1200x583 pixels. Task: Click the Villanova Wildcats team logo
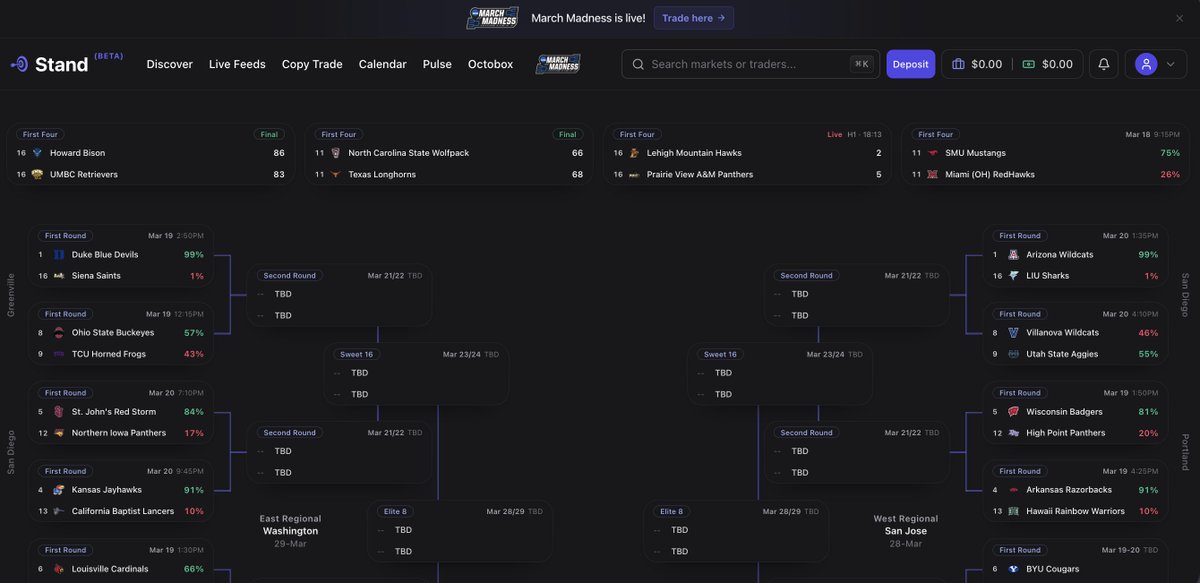pyautogui.click(x=1013, y=333)
